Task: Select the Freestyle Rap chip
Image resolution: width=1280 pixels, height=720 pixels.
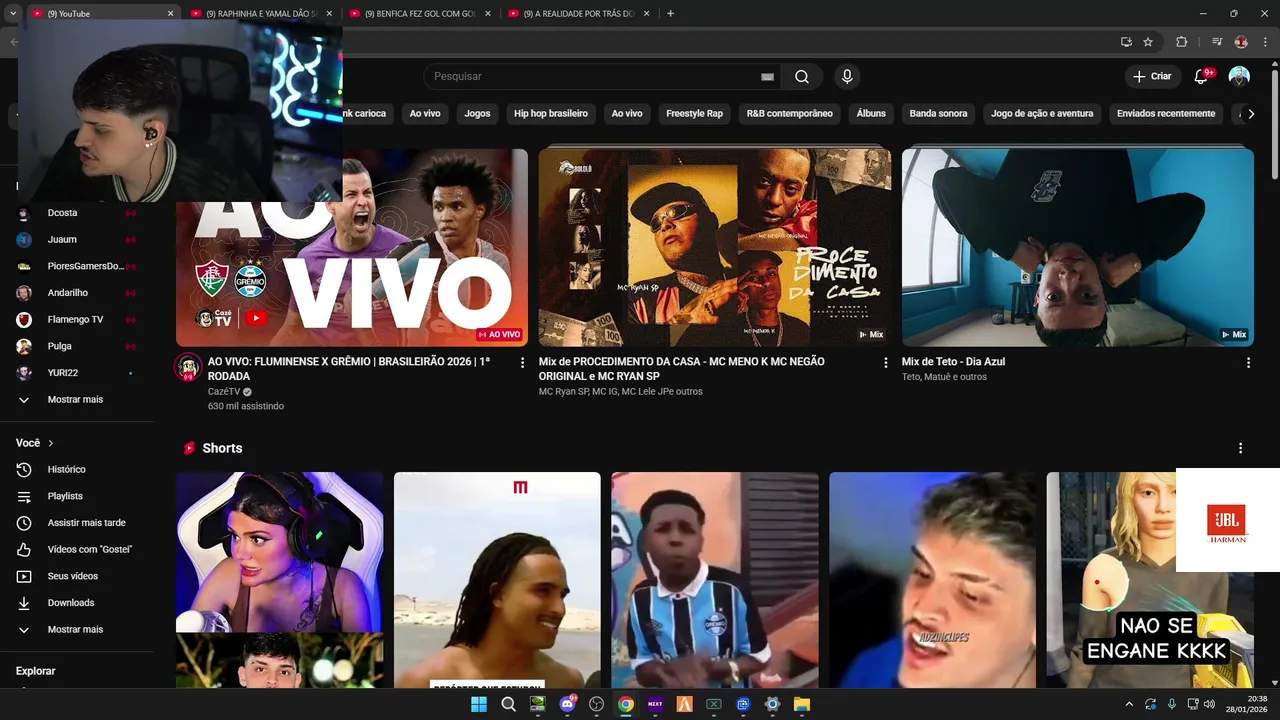Action: click(694, 114)
